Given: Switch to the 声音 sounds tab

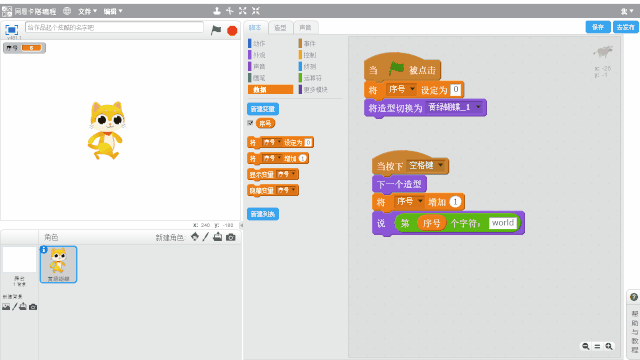Looking at the screenshot, I should 305,27.
